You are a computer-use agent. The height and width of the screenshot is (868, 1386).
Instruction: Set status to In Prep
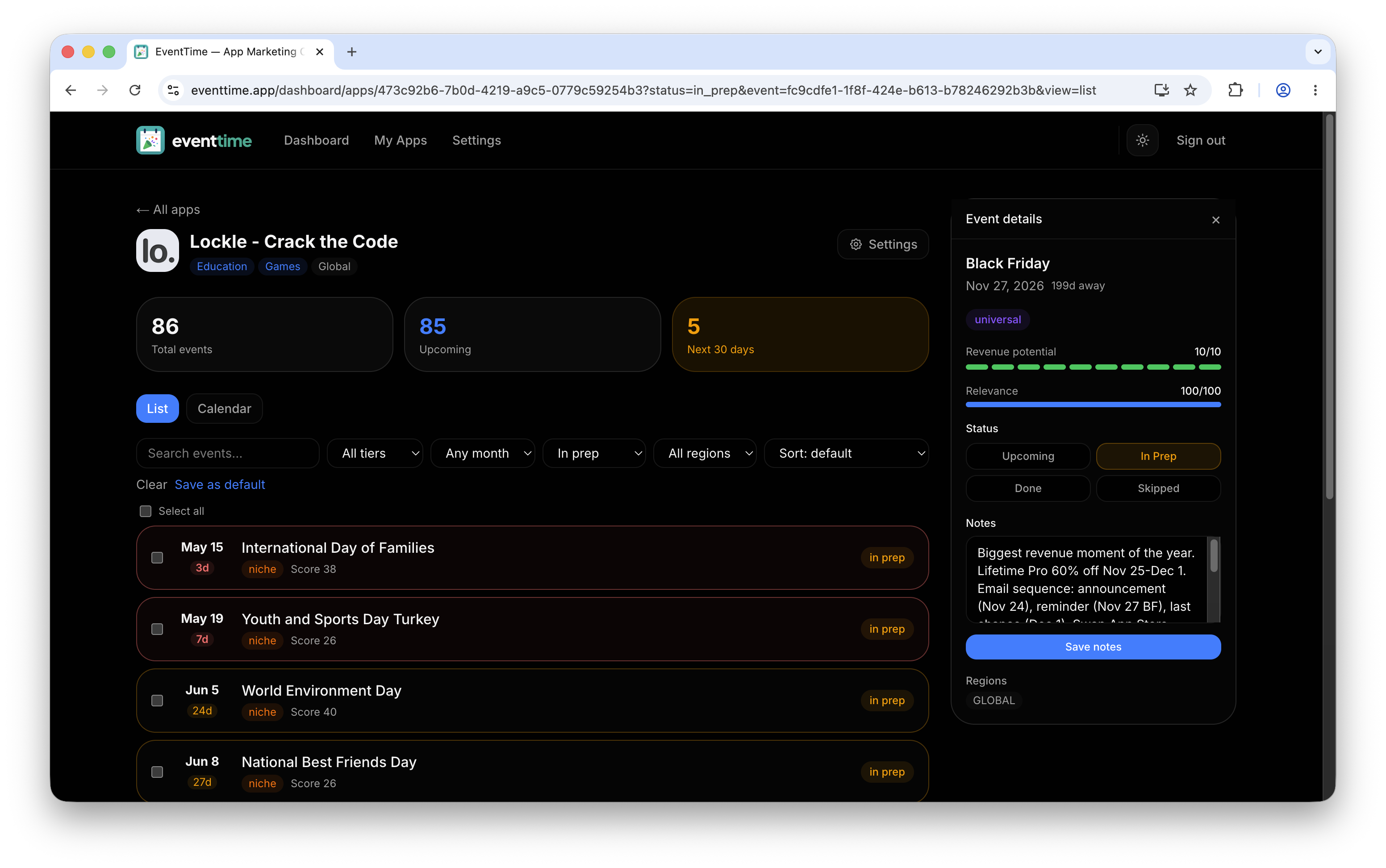tap(1158, 456)
